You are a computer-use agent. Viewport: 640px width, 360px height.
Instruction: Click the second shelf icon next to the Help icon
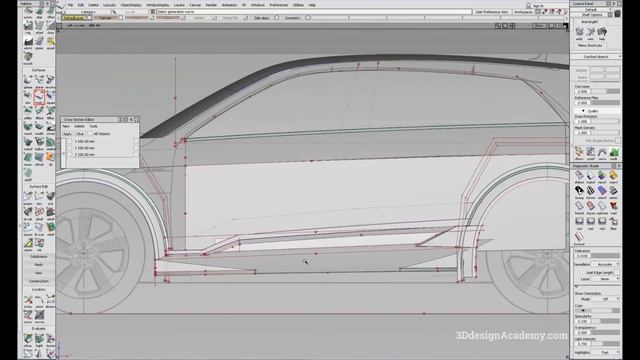(591, 31)
